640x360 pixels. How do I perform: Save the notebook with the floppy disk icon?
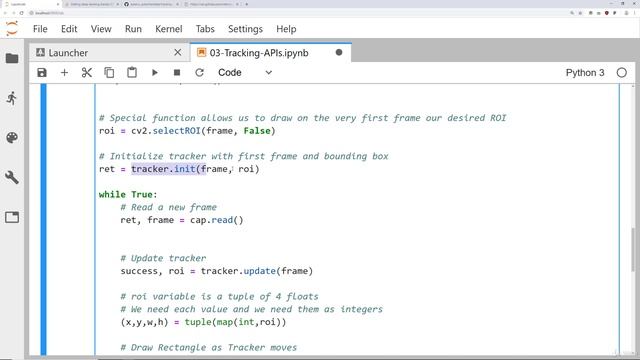[42, 73]
